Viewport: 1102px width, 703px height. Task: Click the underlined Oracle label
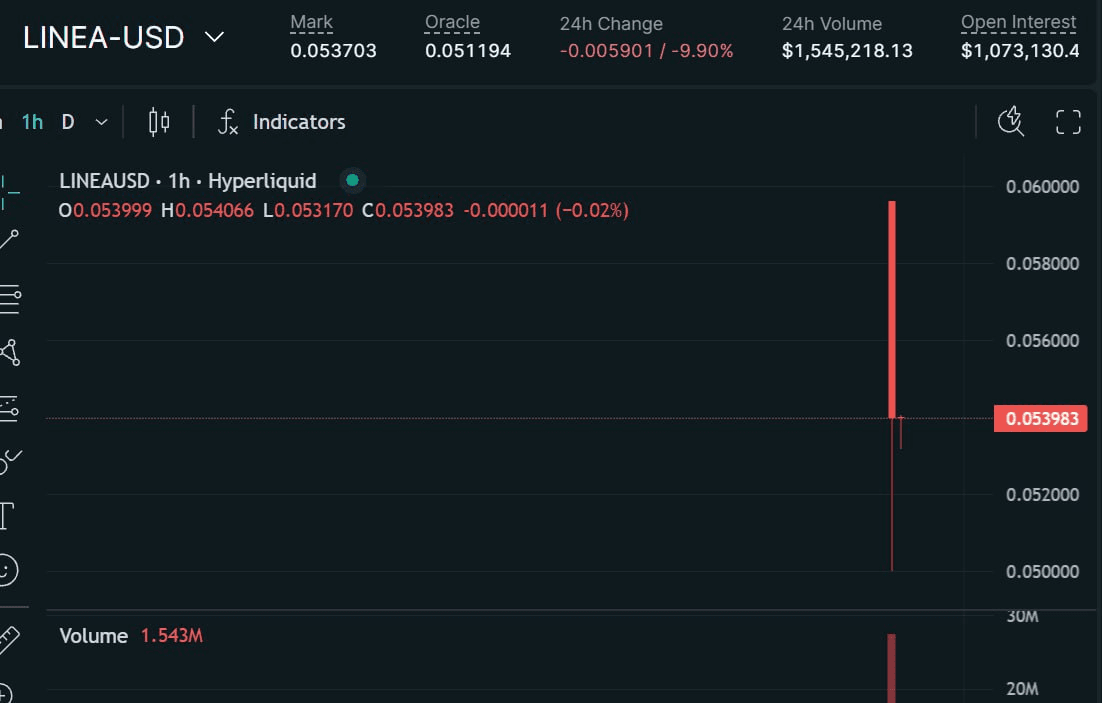pyautogui.click(x=452, y=22)
